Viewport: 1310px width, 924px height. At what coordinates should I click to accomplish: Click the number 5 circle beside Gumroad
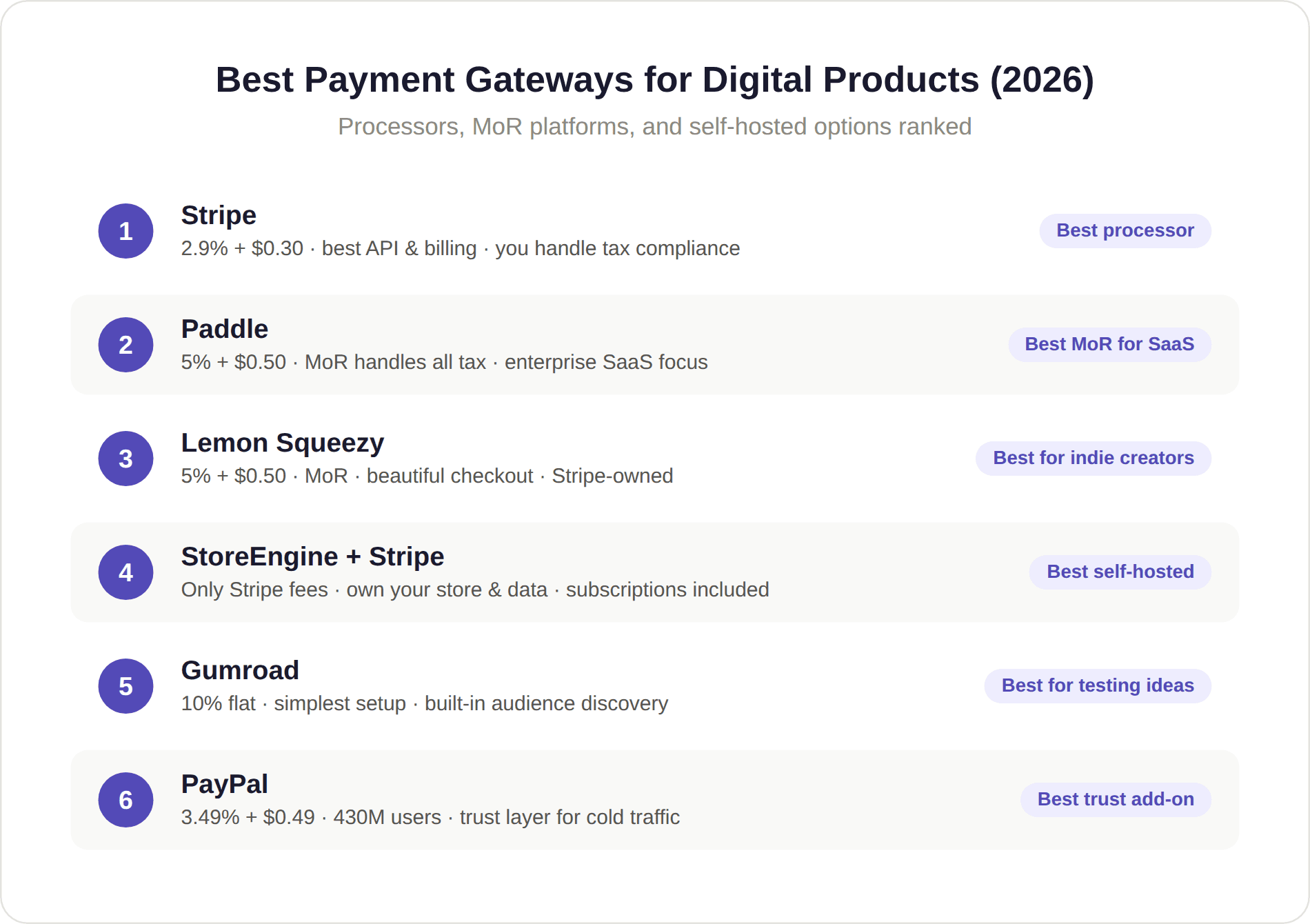tap(125, 686)
